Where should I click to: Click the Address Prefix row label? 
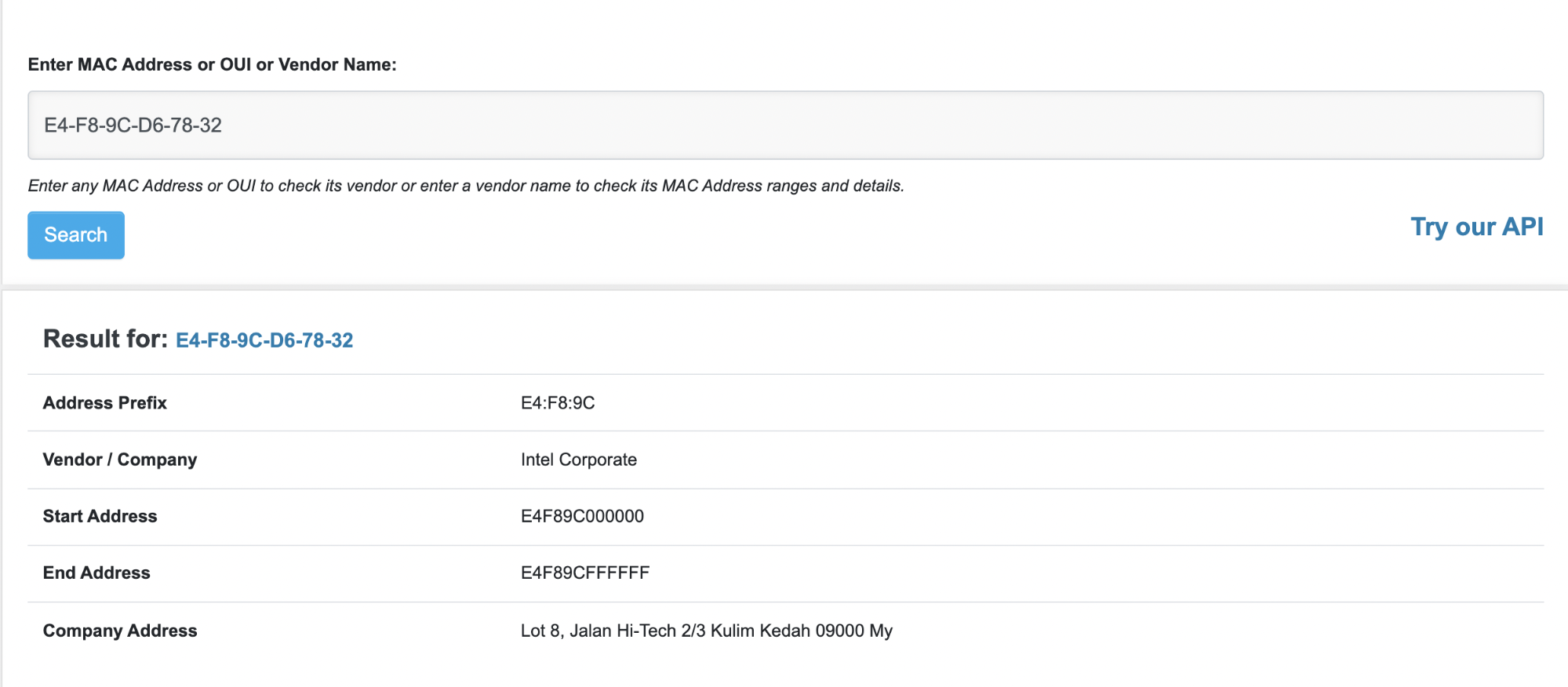(x=104, y=402)
